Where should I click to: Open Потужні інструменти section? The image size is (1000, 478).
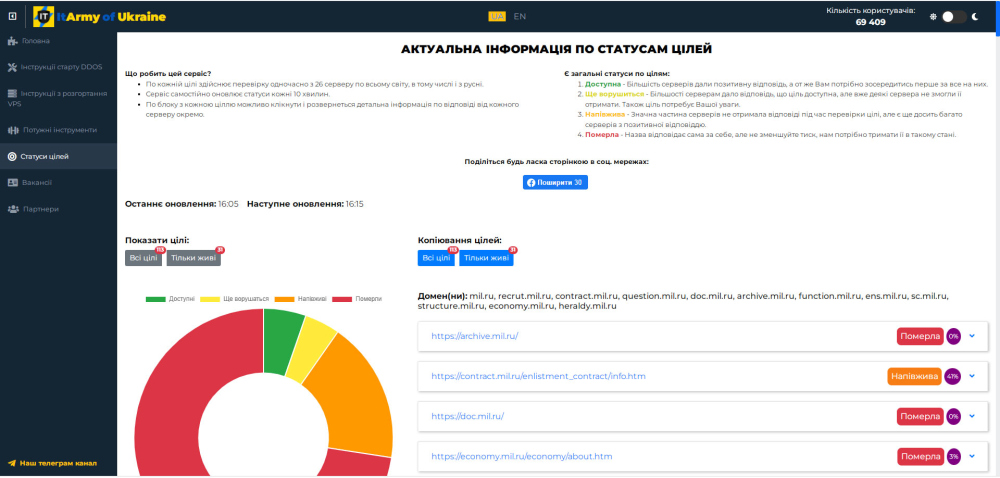click(58, 130)
